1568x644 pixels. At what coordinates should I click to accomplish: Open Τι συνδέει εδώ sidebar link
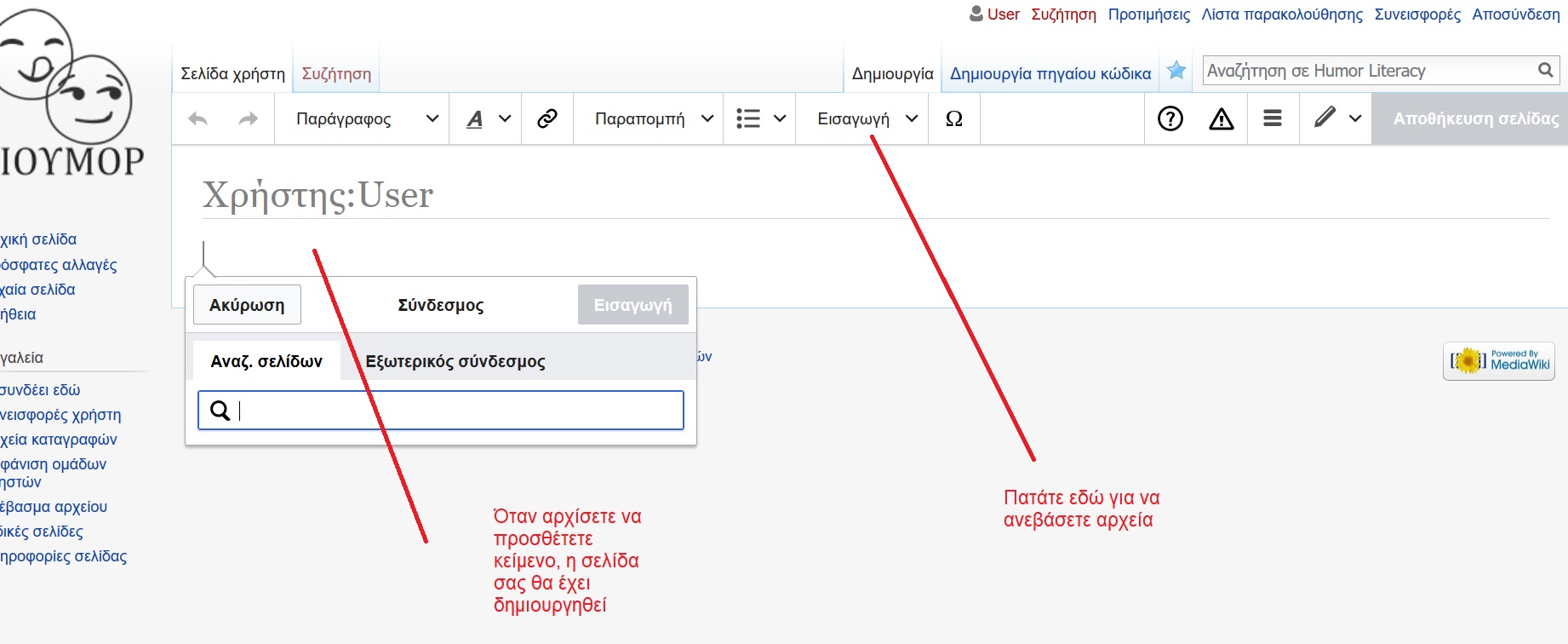[x=40, y=390]
